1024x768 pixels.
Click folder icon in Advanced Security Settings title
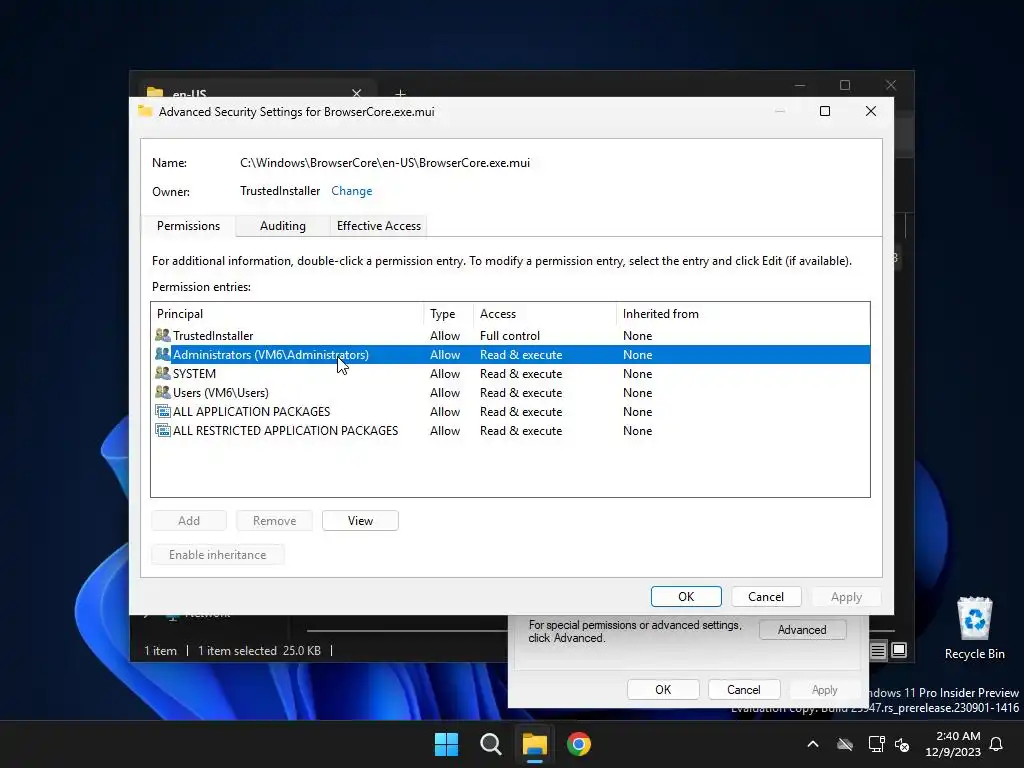145,111
